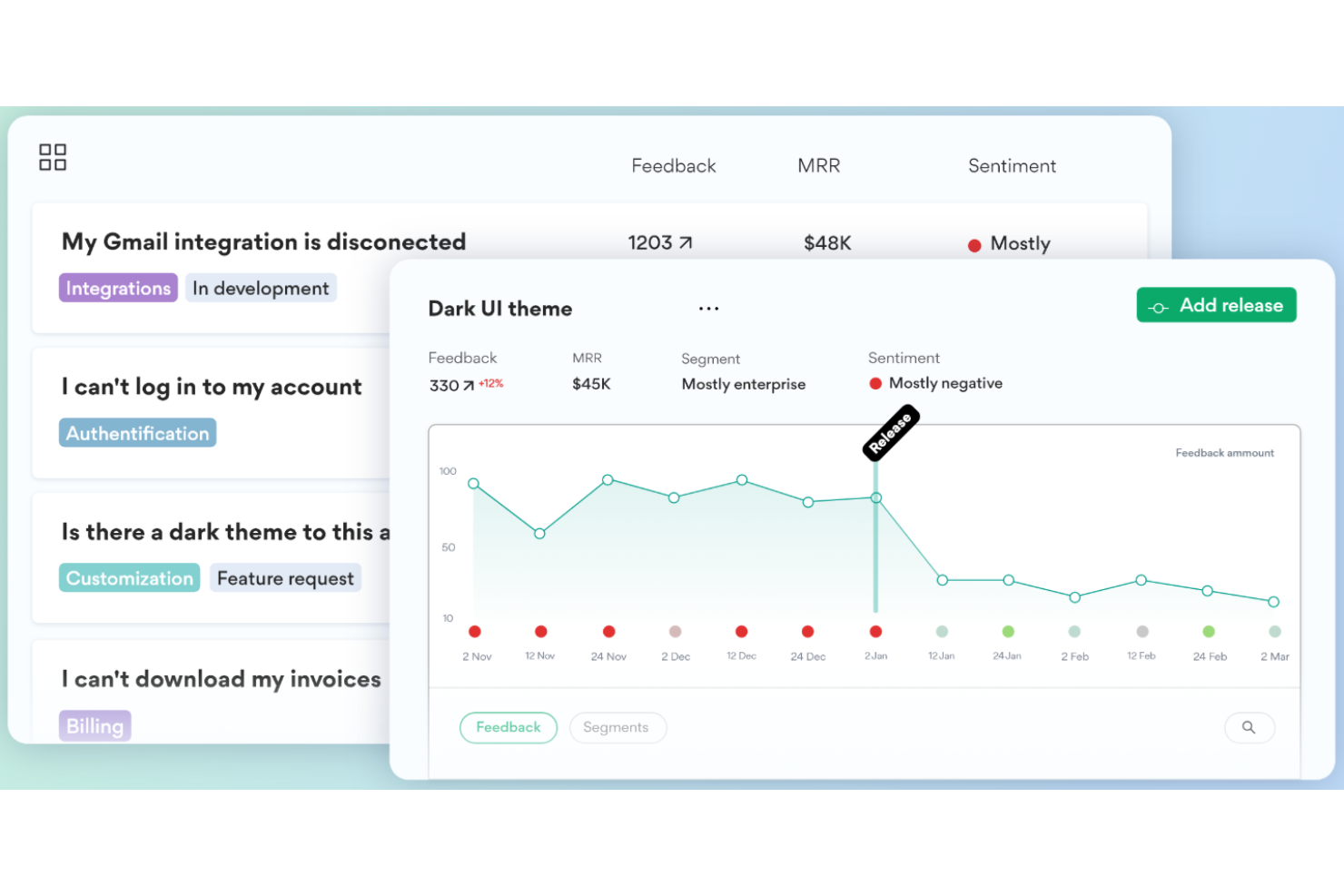
Task: Click the Add release button
Action: (1216, 305)
